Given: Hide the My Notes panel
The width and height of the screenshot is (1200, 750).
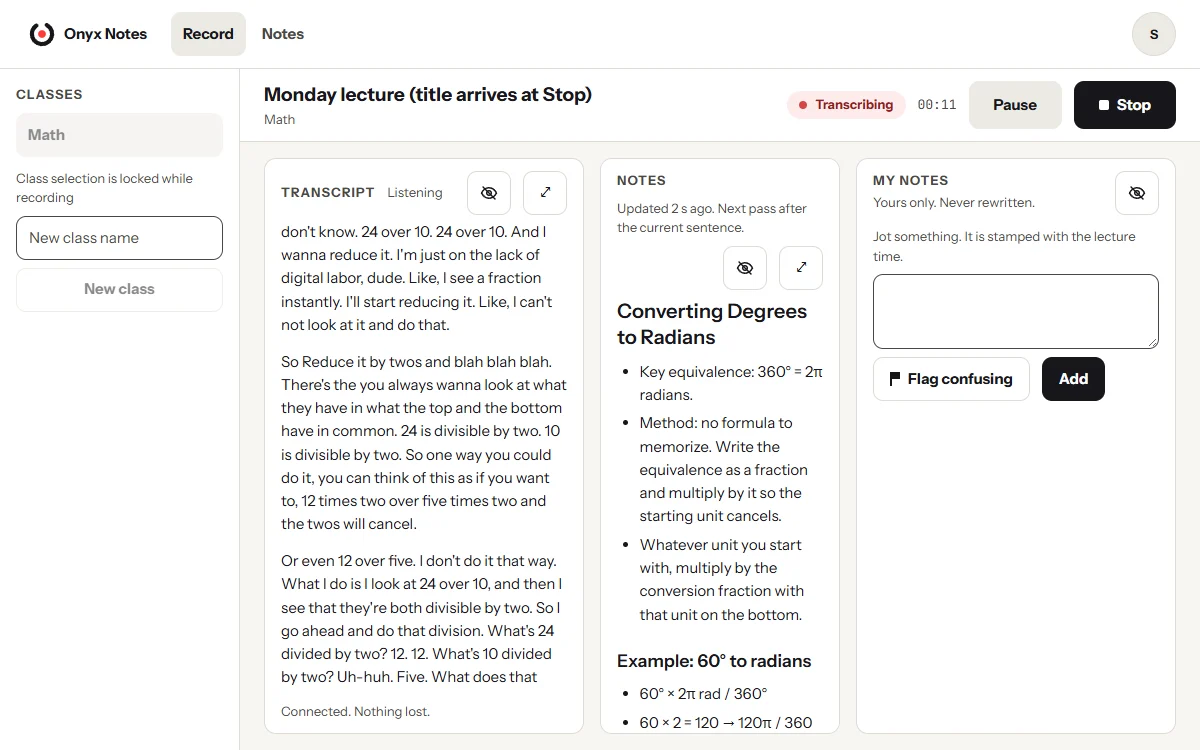Looking at the screenshot, I should [x=1137, y=193].
